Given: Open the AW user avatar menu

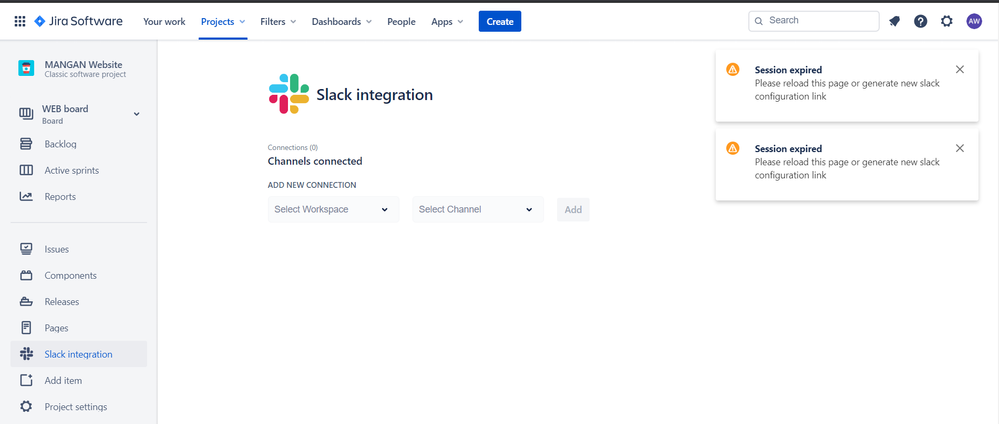Looking at the screenshot, I should (x=974, y=21).
